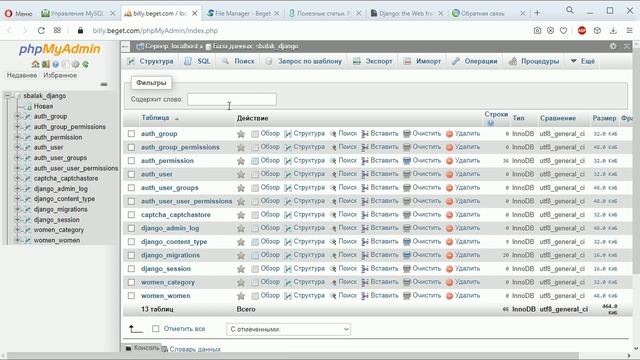Open phpMyAdmin home via the house icon
Image resolution: width=640 pixels, height=360 pixels.
point(36,64)
